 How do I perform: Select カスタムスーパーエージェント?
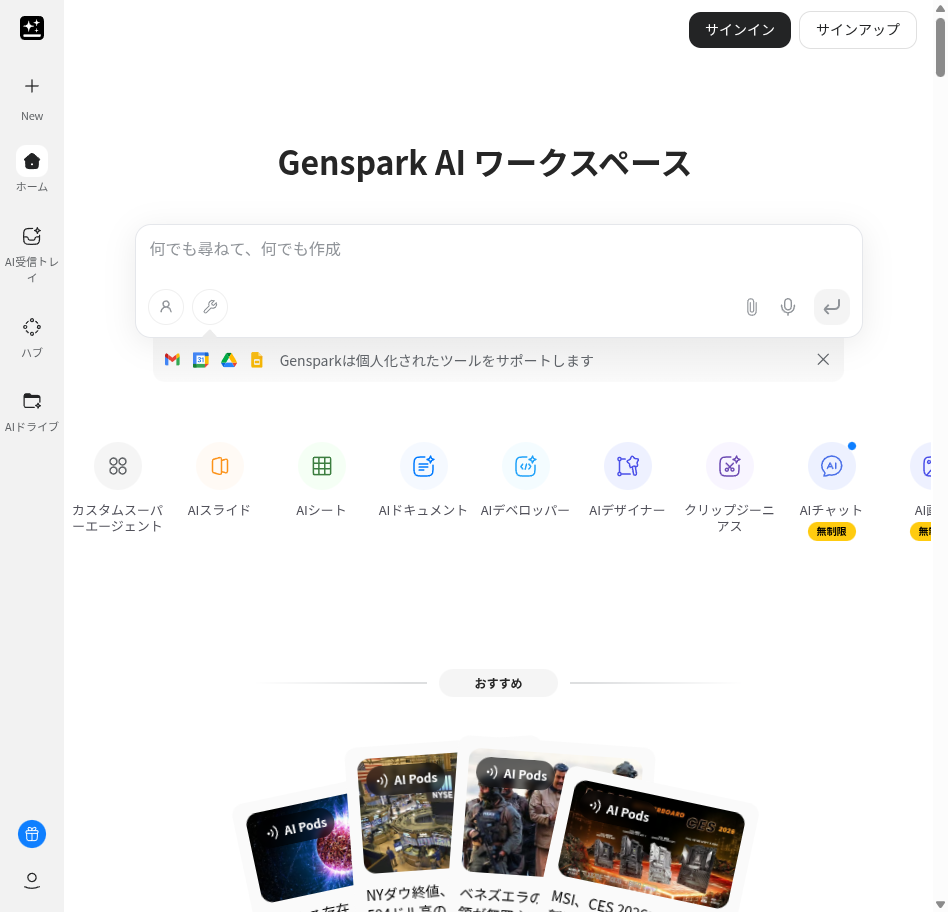tap(118, 466)
